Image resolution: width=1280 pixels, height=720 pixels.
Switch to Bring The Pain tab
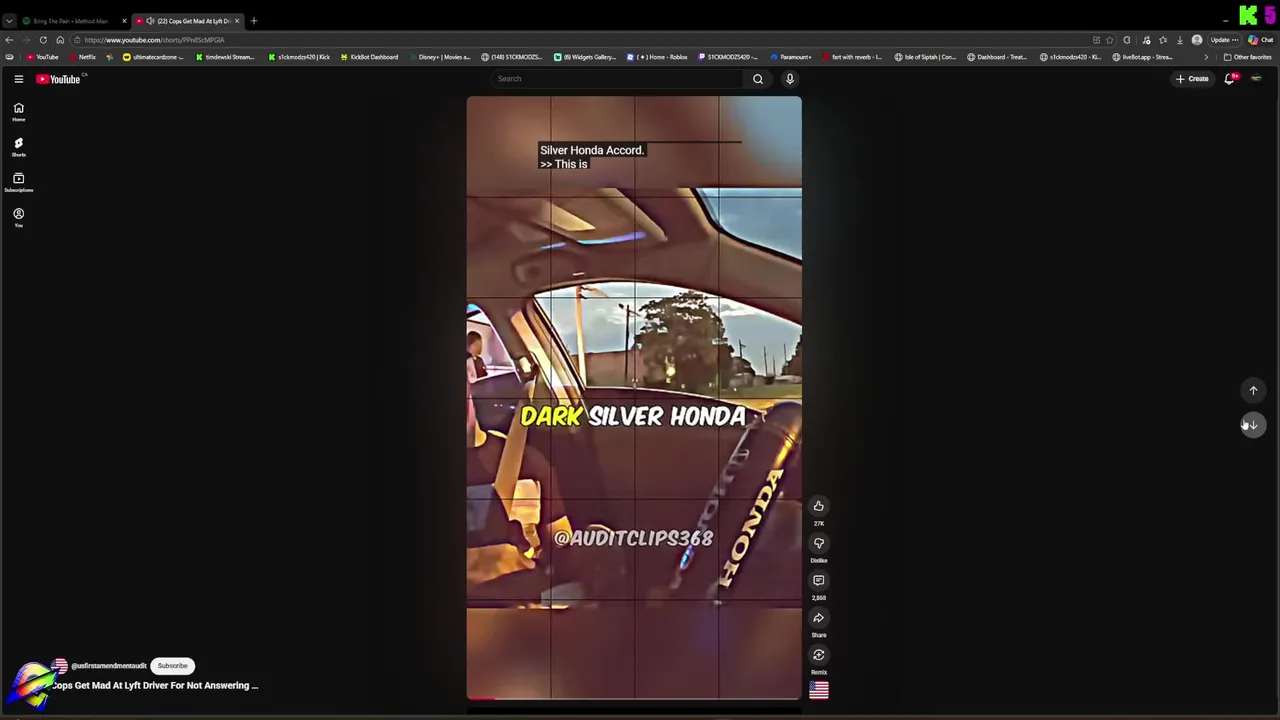[x=70, y=21]
